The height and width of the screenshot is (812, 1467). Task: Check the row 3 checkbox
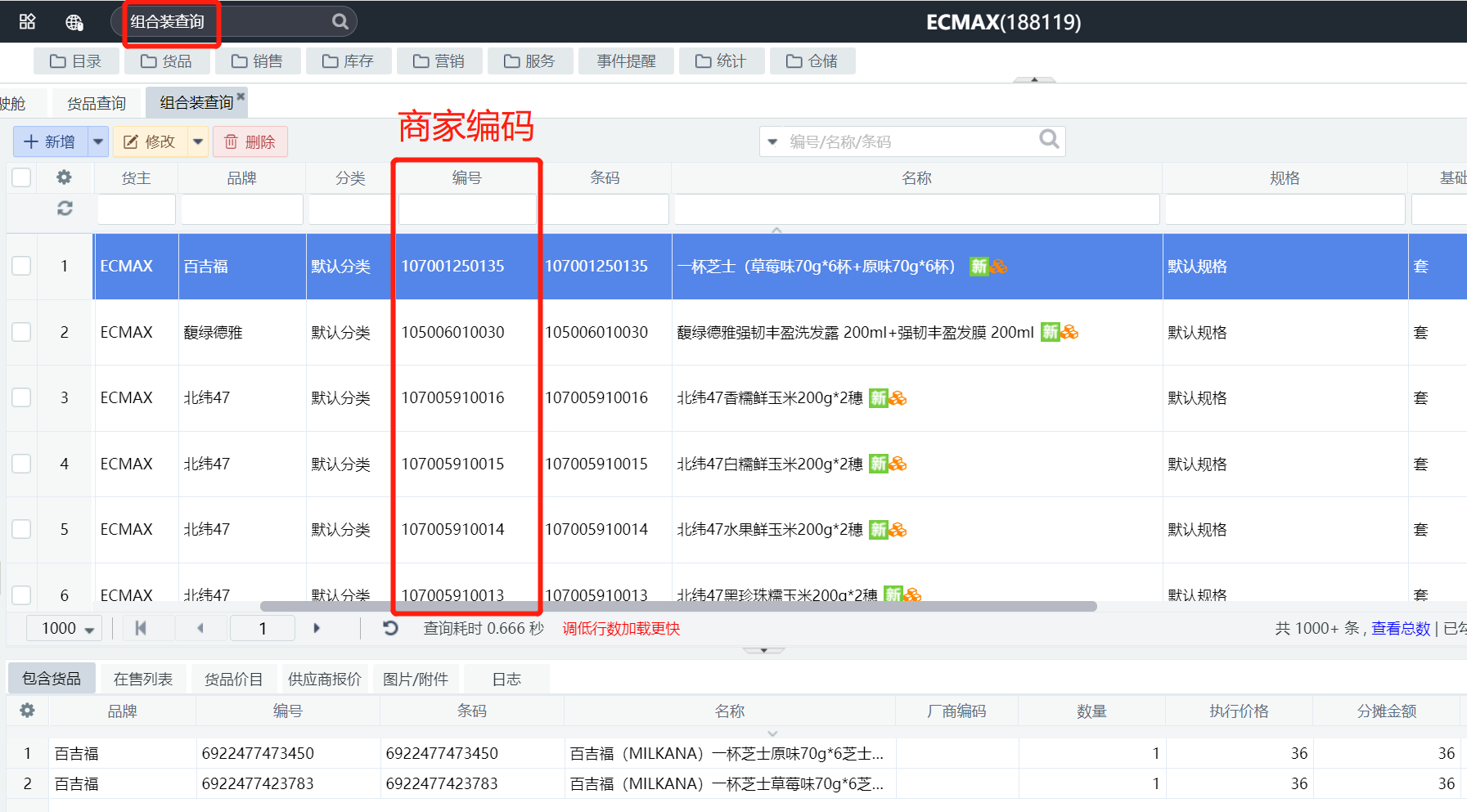[x=21, y=397]
